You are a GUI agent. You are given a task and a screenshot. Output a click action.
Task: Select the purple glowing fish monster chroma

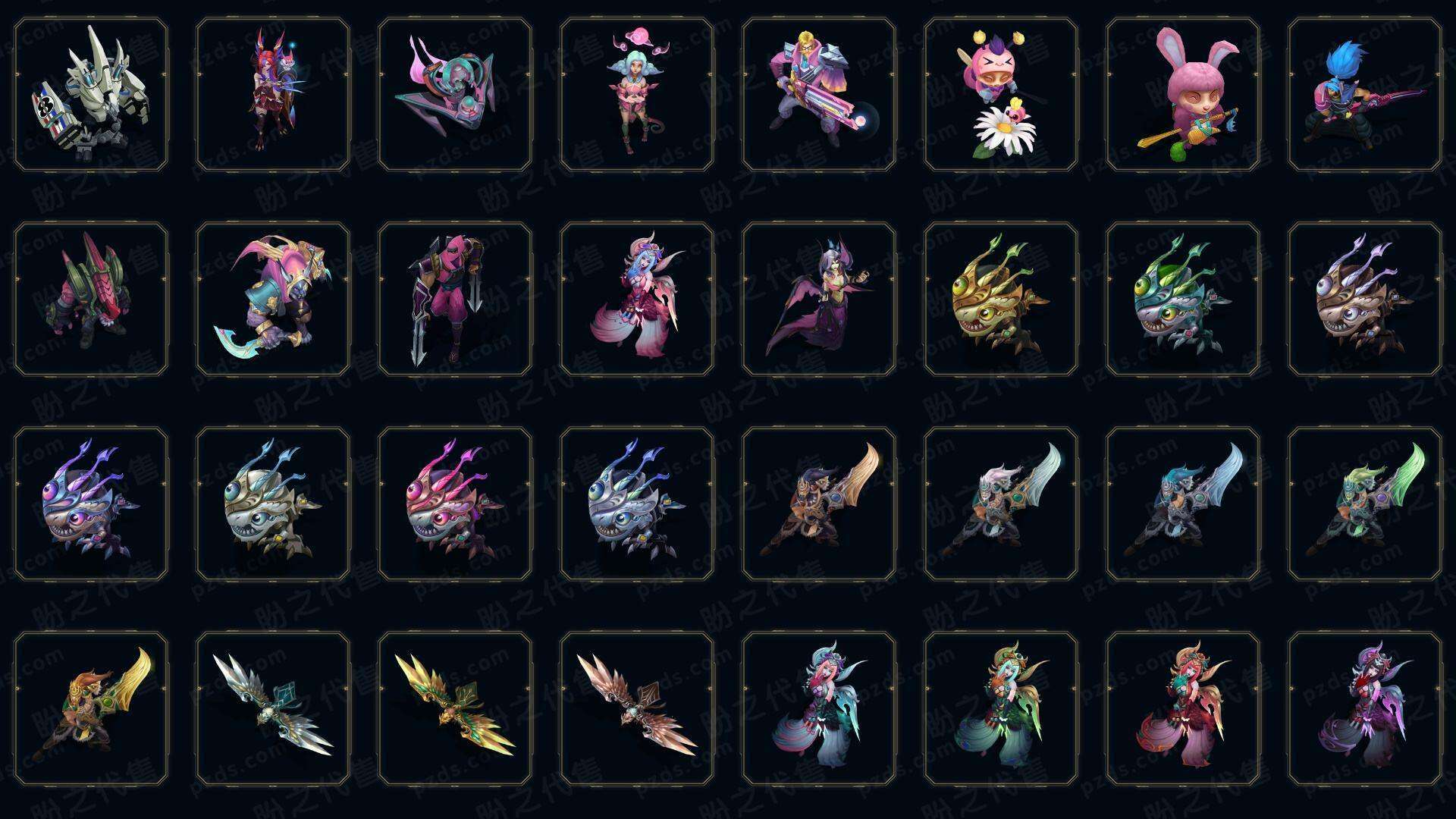tap(91, 504)
